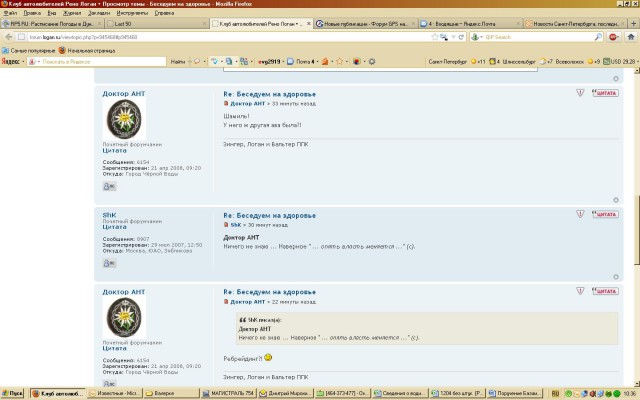Screen dimensions: 640x400
Task: Click ЦИТАТА button on last Доктор АНТ post
Action: click(605, 291)
